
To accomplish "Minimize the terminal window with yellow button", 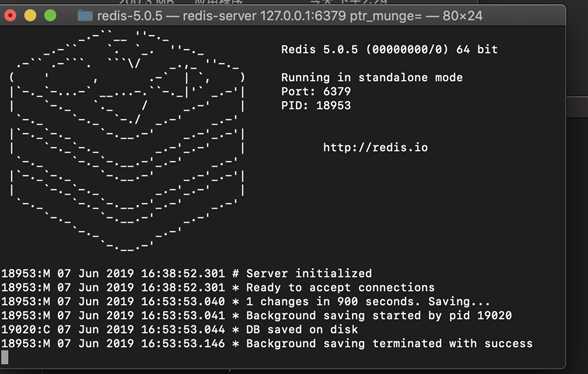I will [30, 15].
